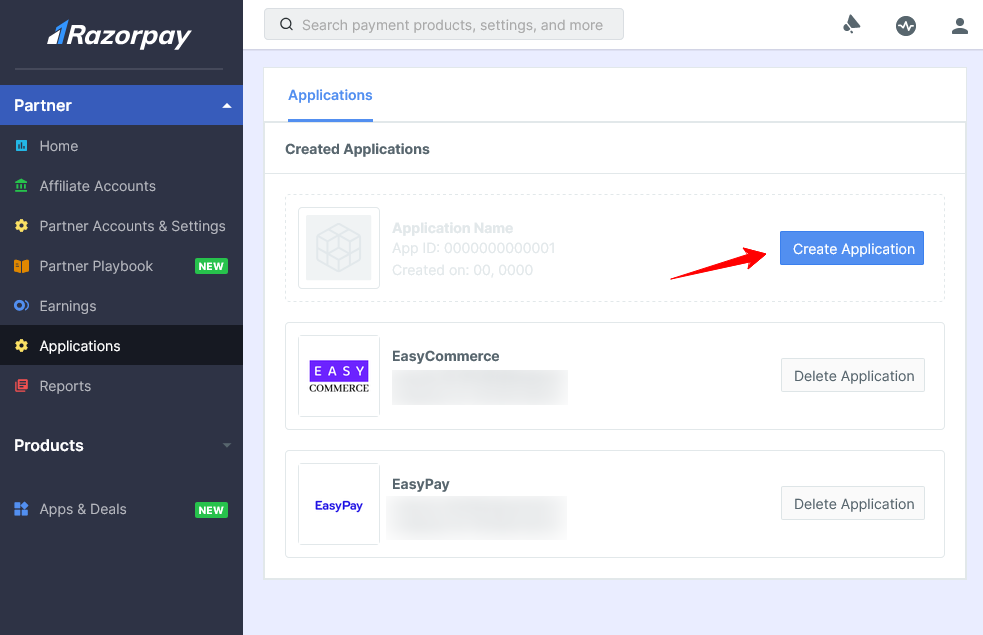The height and width of the screenshot is (635, 983).
Task: Click the placeholder Application Name text
Action: coord(453,228)
